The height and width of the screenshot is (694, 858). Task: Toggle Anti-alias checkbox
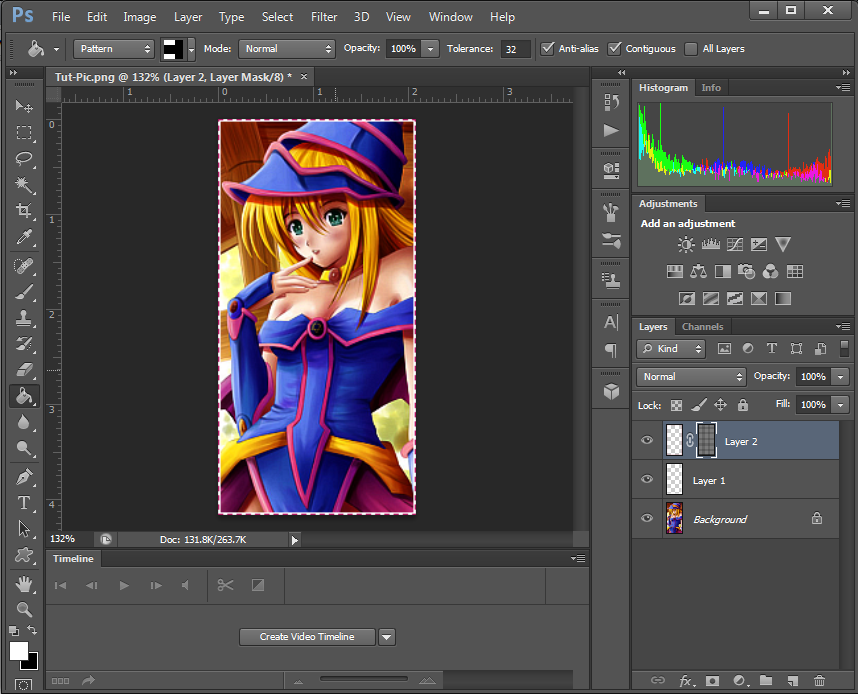click(547, 49)
